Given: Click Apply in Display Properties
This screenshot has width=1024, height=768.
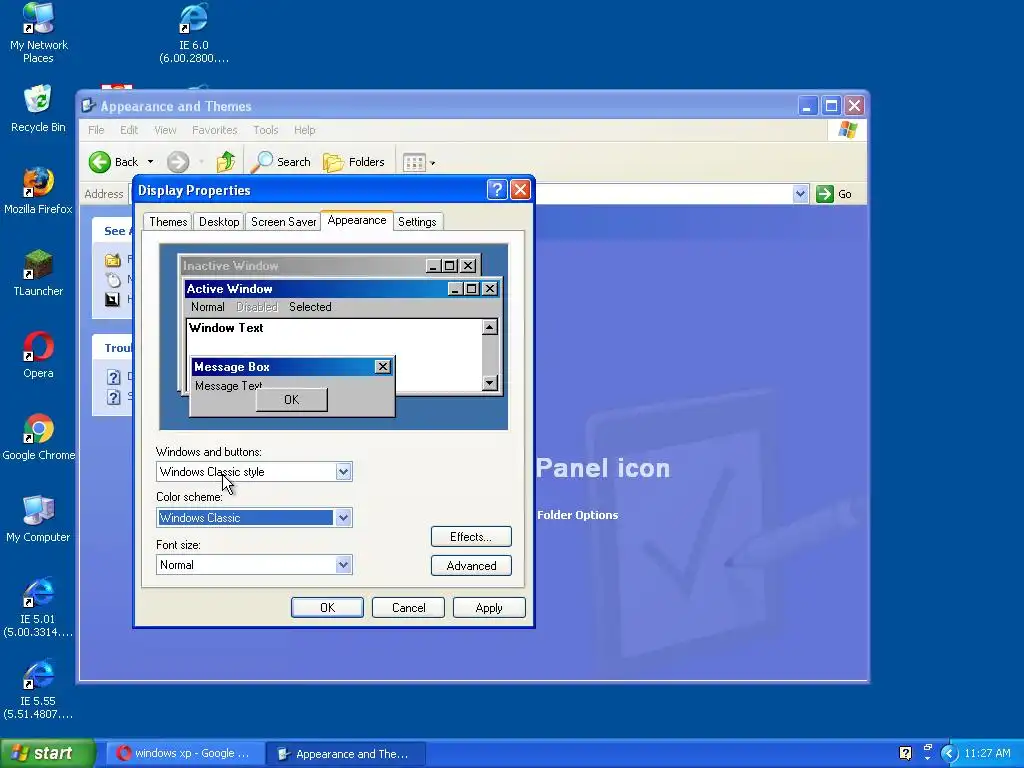Looking at the screenshot, I should coord(489,607).
